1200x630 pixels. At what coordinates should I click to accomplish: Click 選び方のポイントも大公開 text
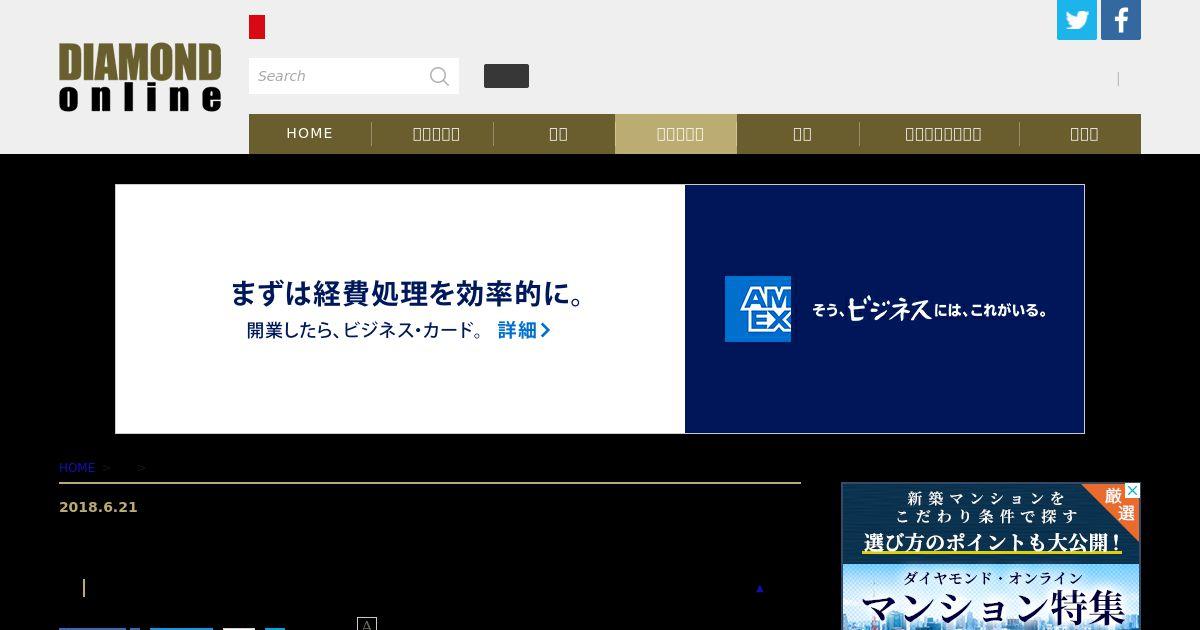pyautogui.click(x=992, y=543)
